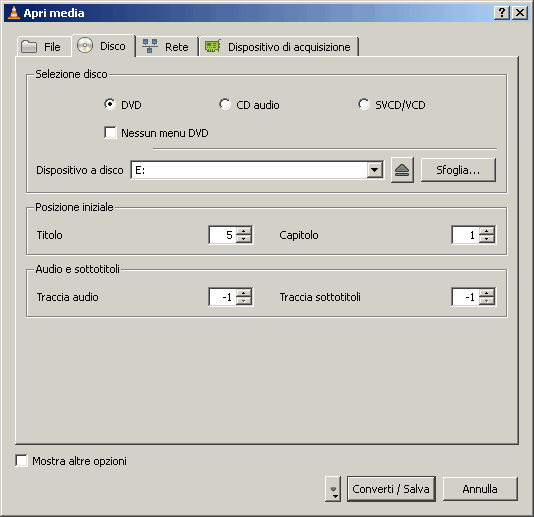This screenshot has width=534, height=517.
Task: Expand the arrow menu beside Converti / Salva
Action: coord(333,489)
